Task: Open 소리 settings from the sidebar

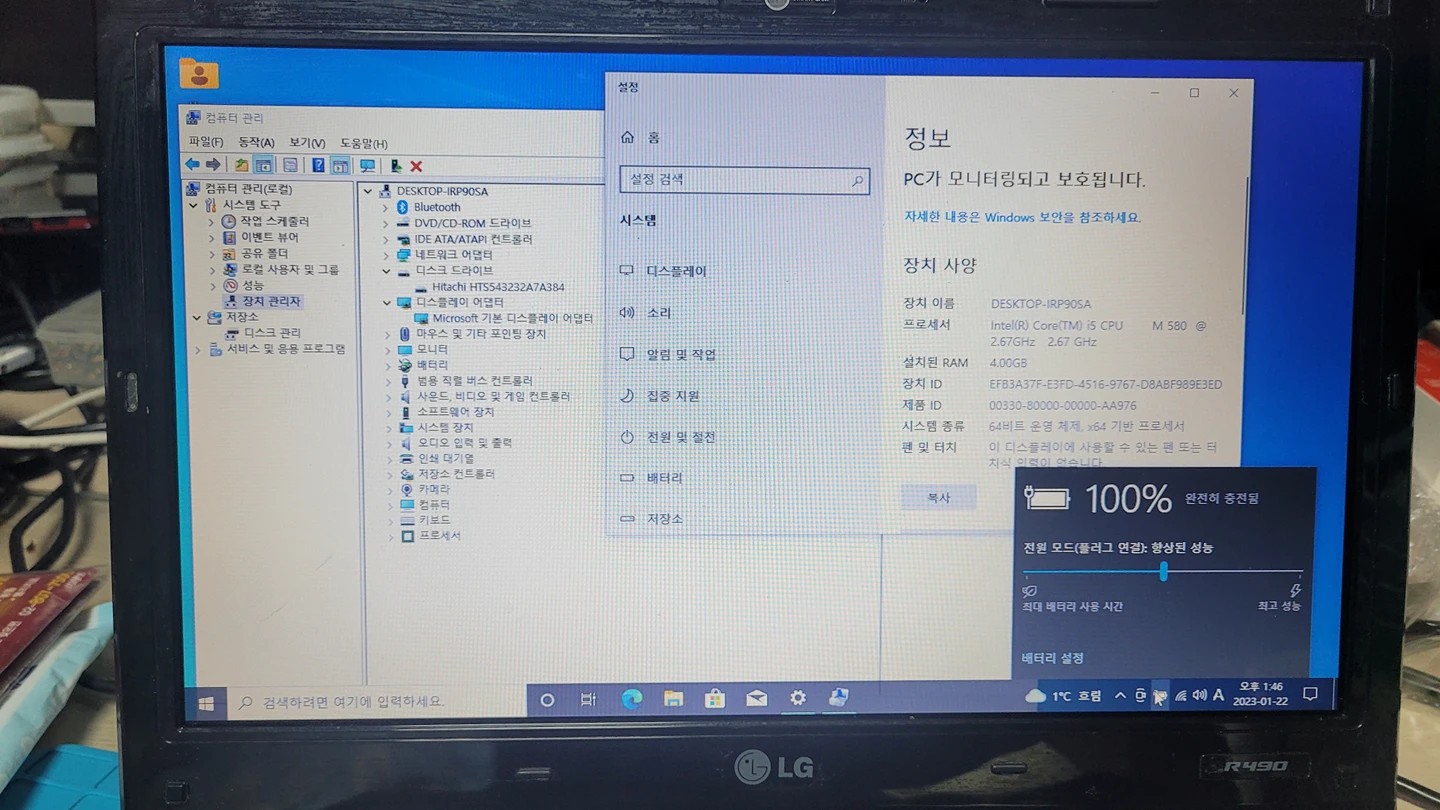Action: click(660, 312)
